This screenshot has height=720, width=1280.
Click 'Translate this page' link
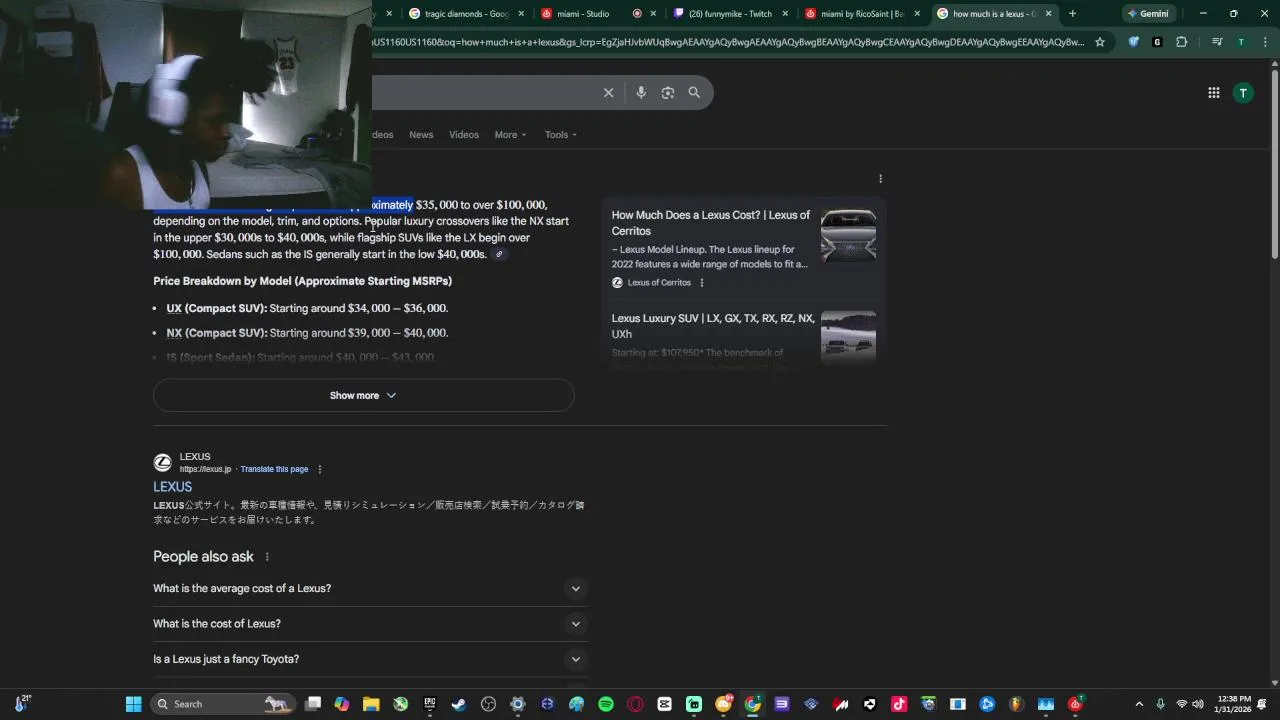pos(274,469)
